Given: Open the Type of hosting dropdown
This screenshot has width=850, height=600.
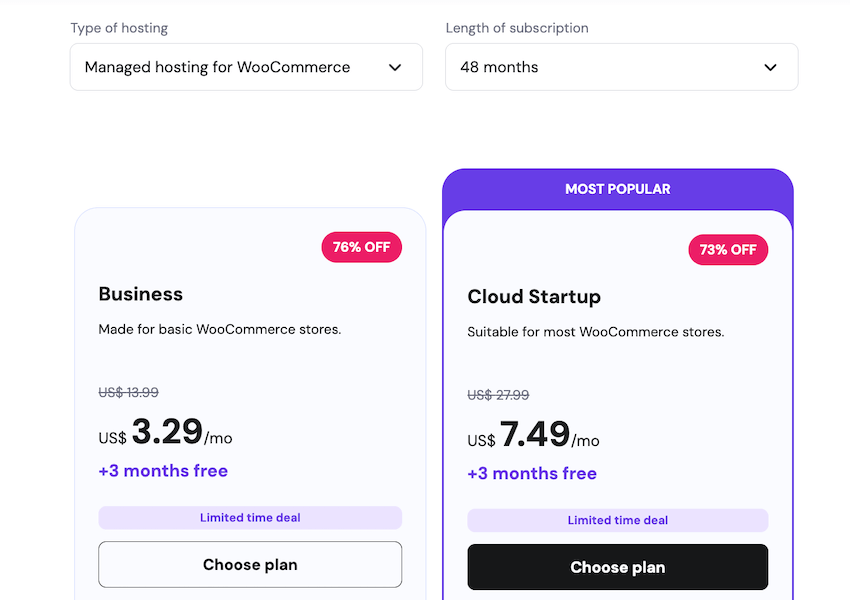Looking at the screenshot, I should tap(245, 67).
